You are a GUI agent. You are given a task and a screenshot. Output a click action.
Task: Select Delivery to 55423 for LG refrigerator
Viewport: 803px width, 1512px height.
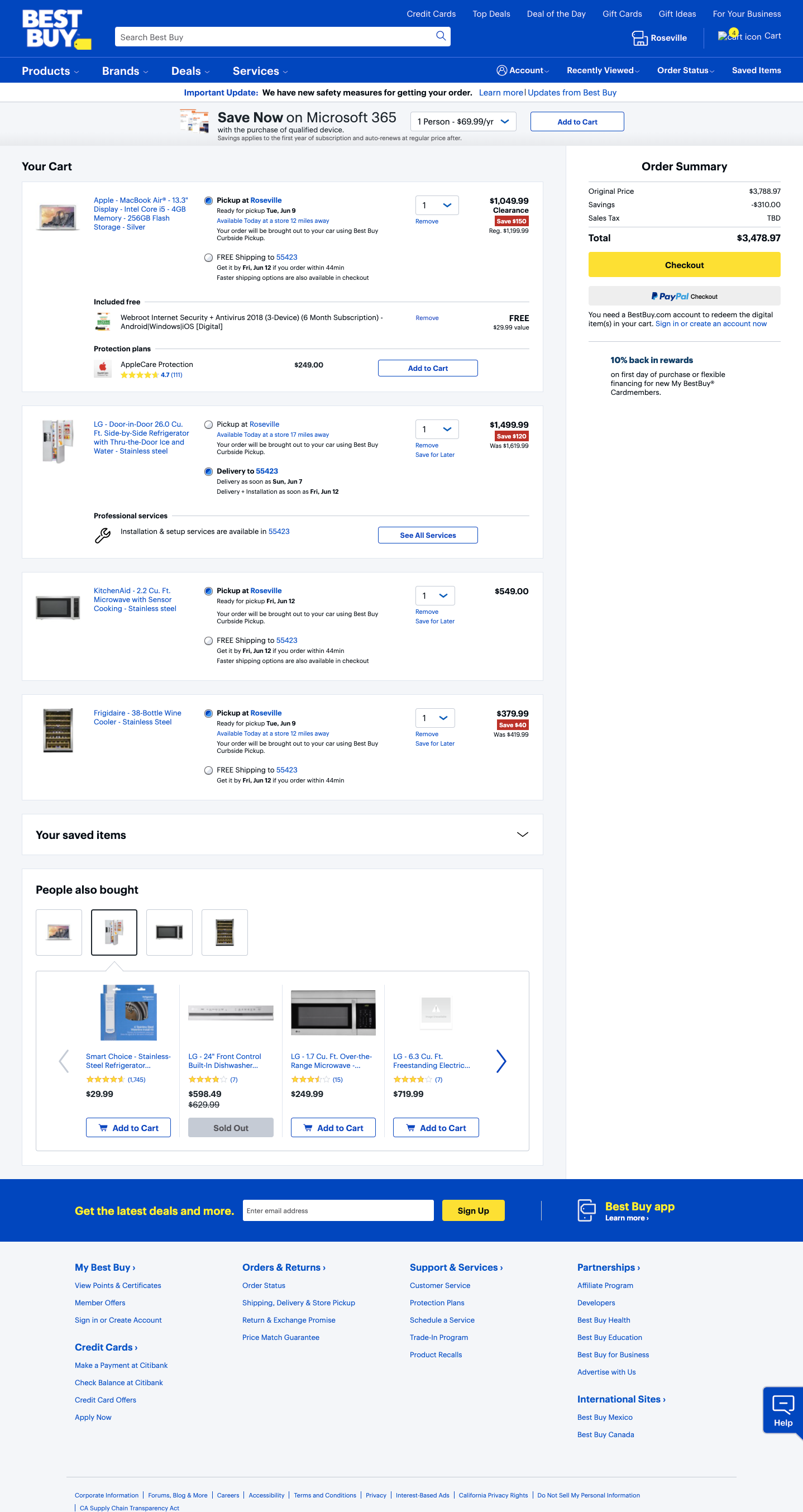pos(208,471)
